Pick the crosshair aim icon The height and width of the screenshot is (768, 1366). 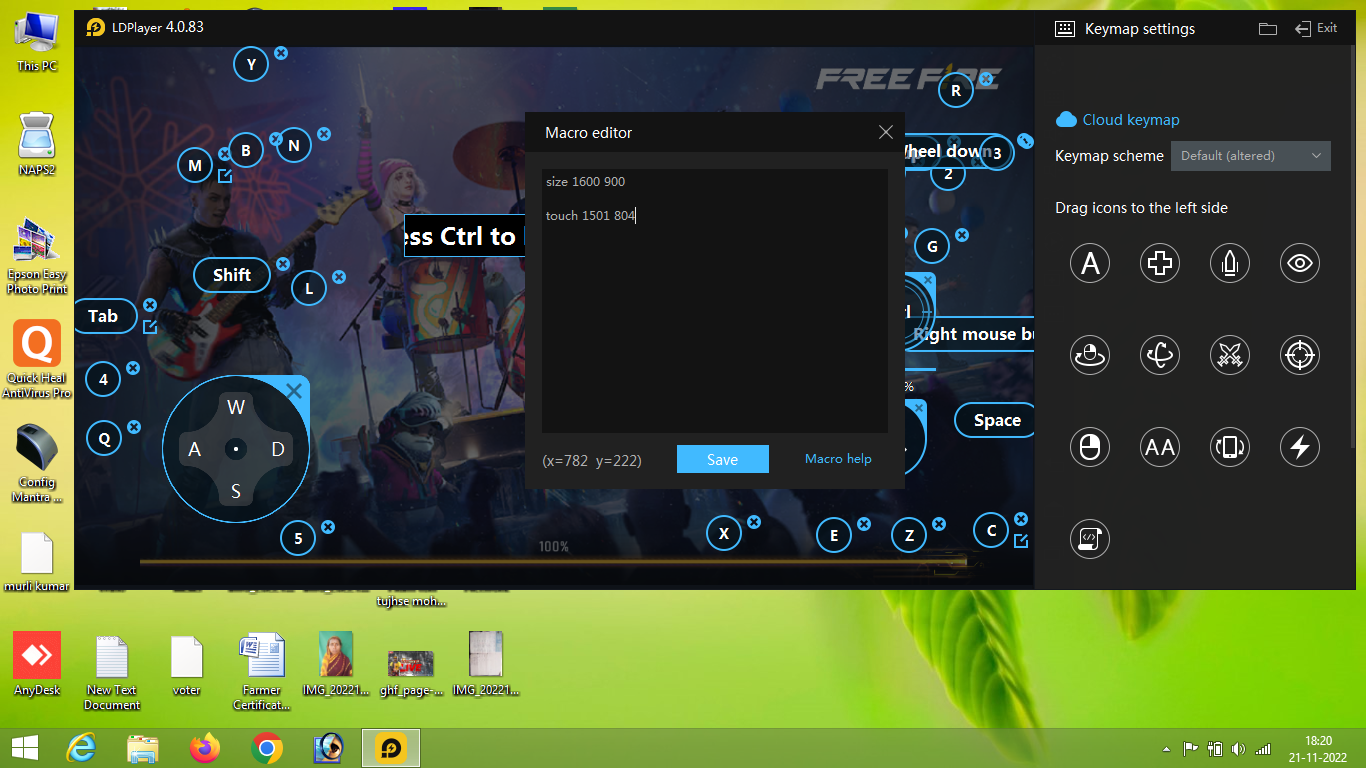tap(1300, 355)
